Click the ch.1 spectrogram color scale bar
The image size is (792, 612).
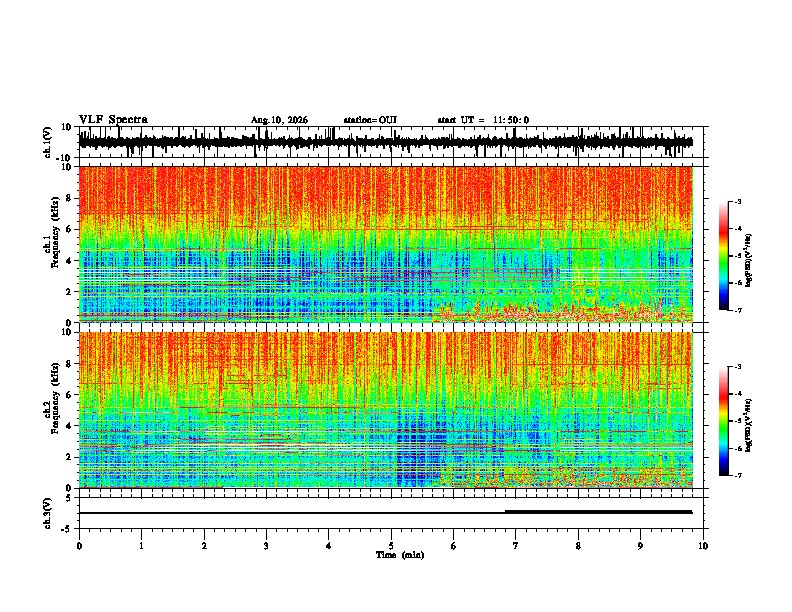click(724, 256)
